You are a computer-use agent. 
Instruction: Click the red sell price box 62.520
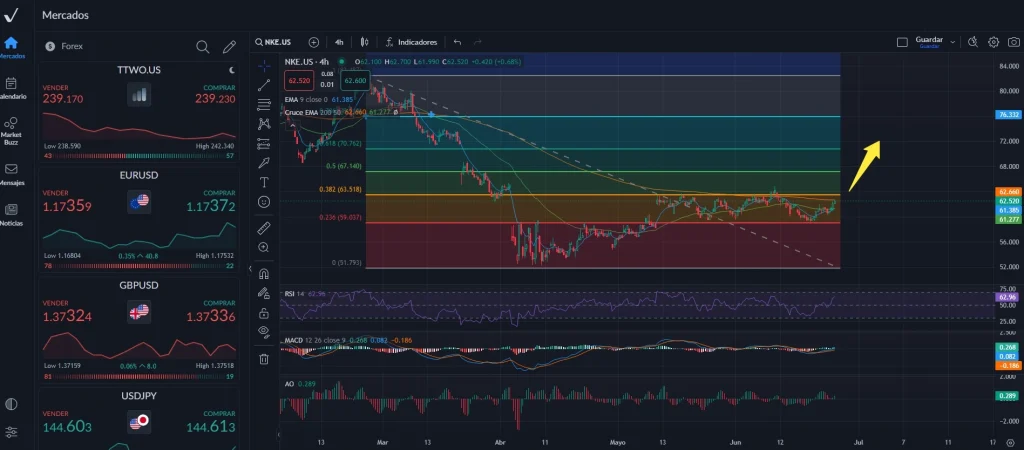(299, 80)
